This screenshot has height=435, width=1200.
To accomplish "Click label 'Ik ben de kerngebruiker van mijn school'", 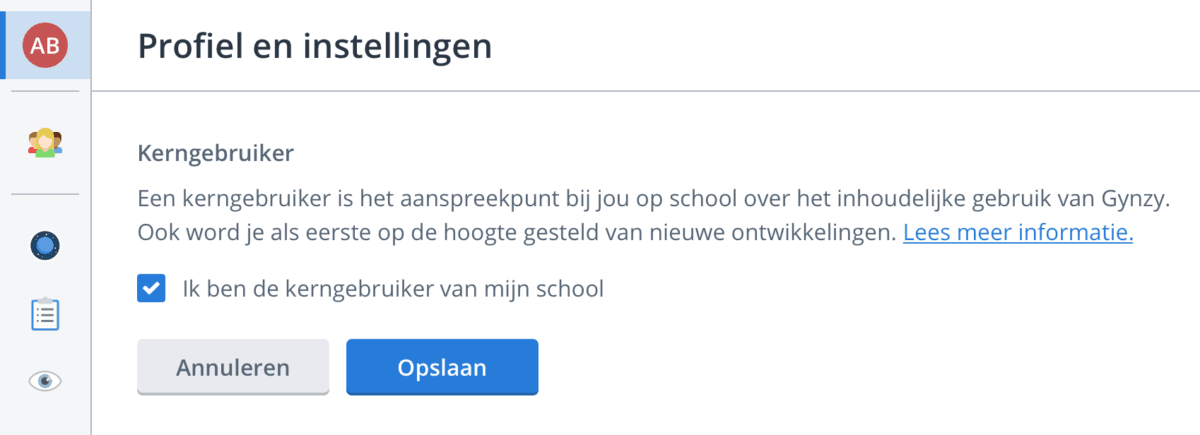I will pyautogui.click(x=393, y=290).
